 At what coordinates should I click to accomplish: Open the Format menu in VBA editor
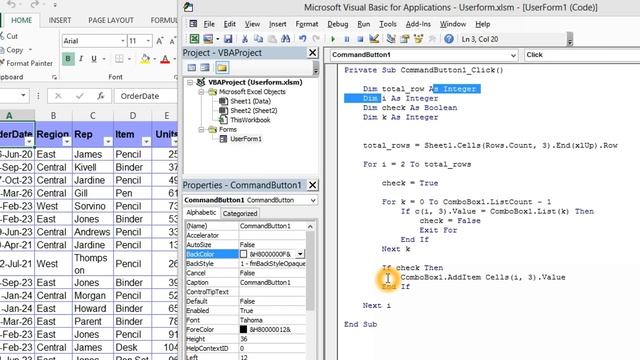307,24
